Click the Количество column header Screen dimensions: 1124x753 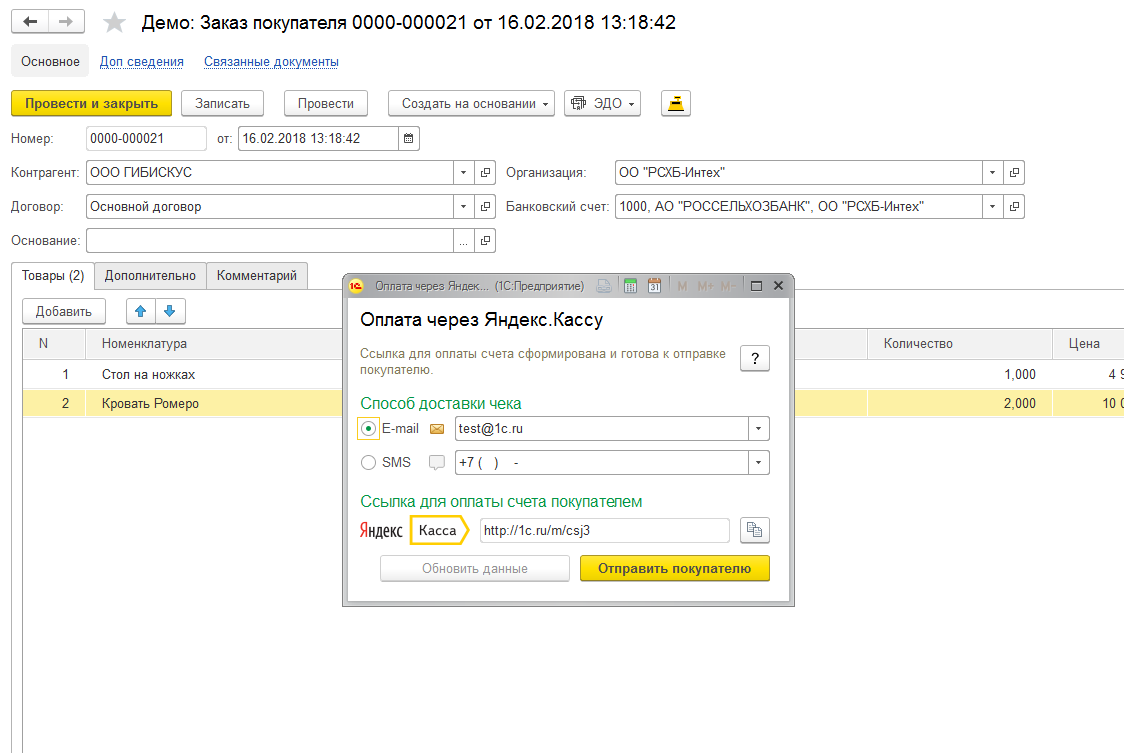click(x=960, y=344)
